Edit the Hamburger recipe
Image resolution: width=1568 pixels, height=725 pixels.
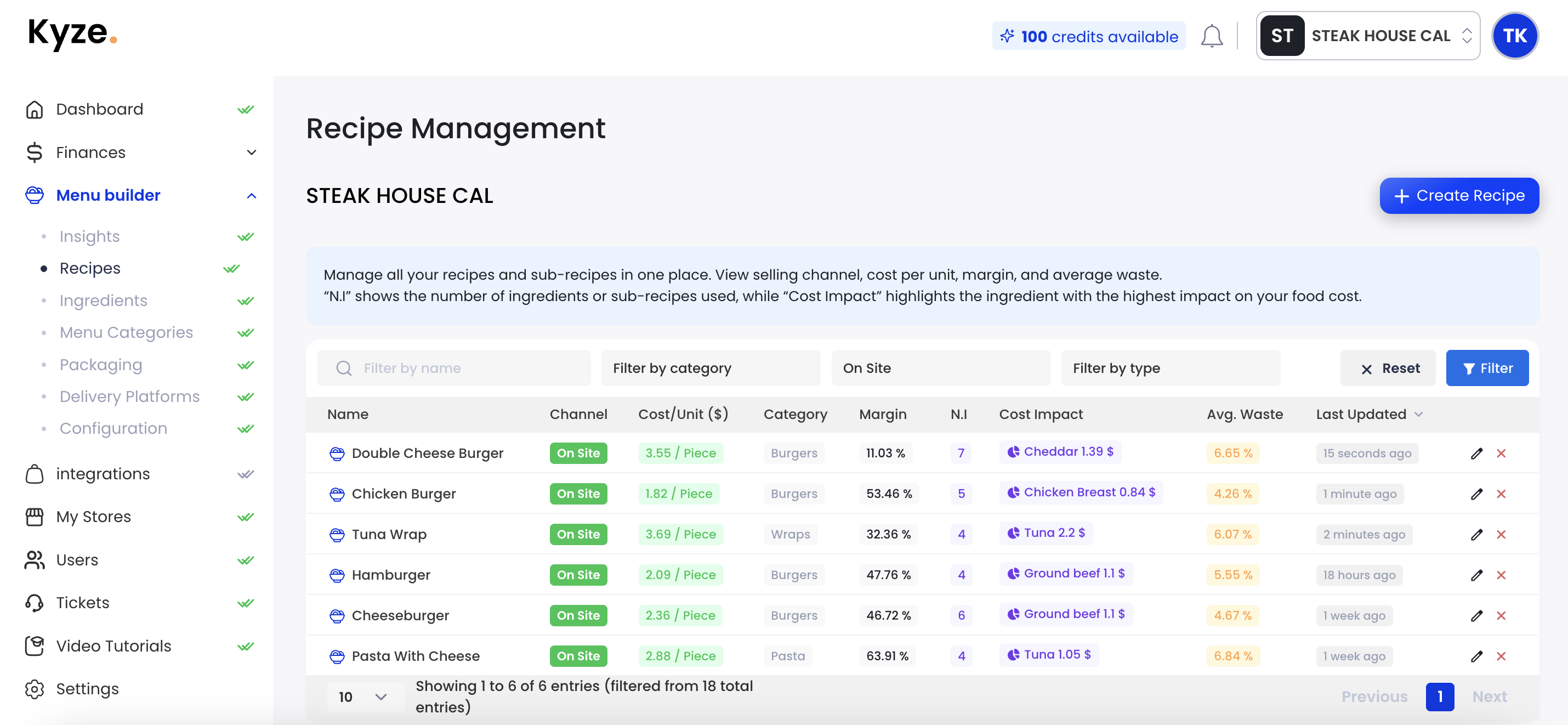[x=1476, y=575]
